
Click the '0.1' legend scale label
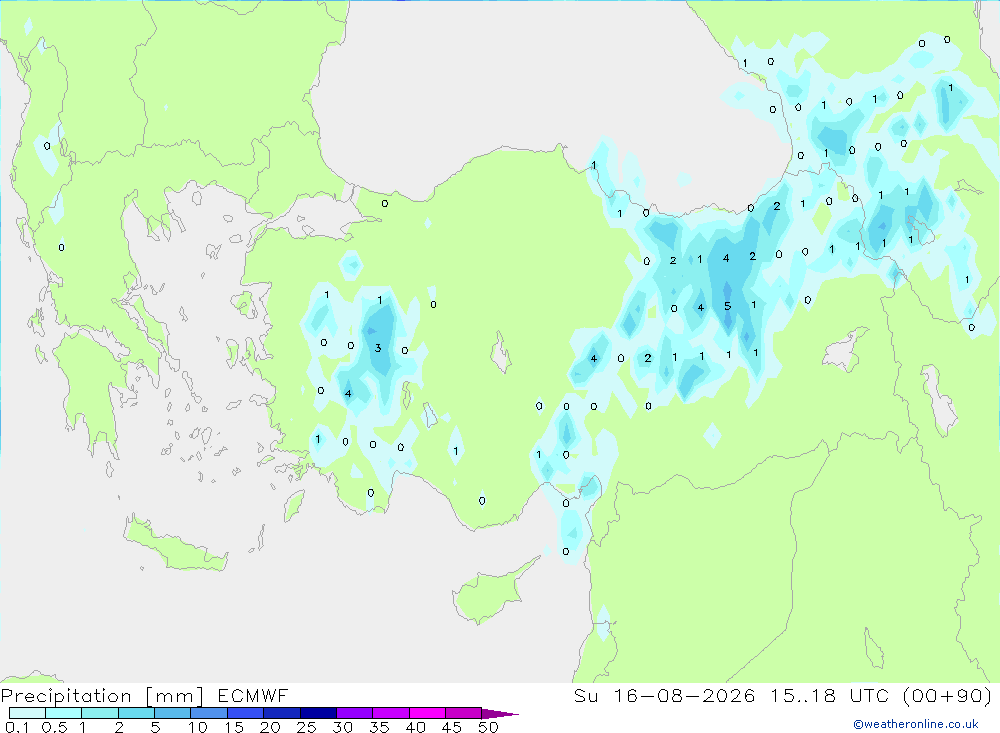(17, 727)
